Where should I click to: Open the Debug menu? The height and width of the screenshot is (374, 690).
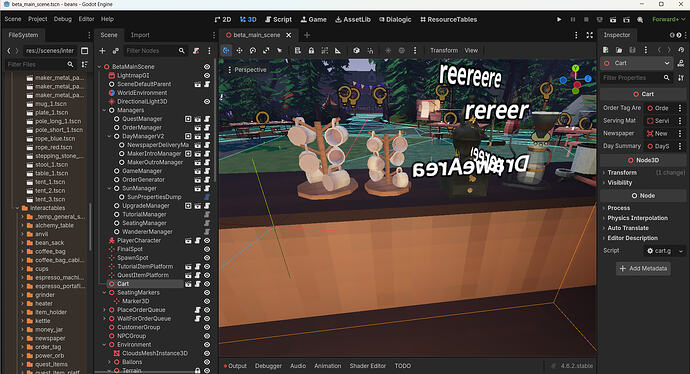click(x=62, y=19)
